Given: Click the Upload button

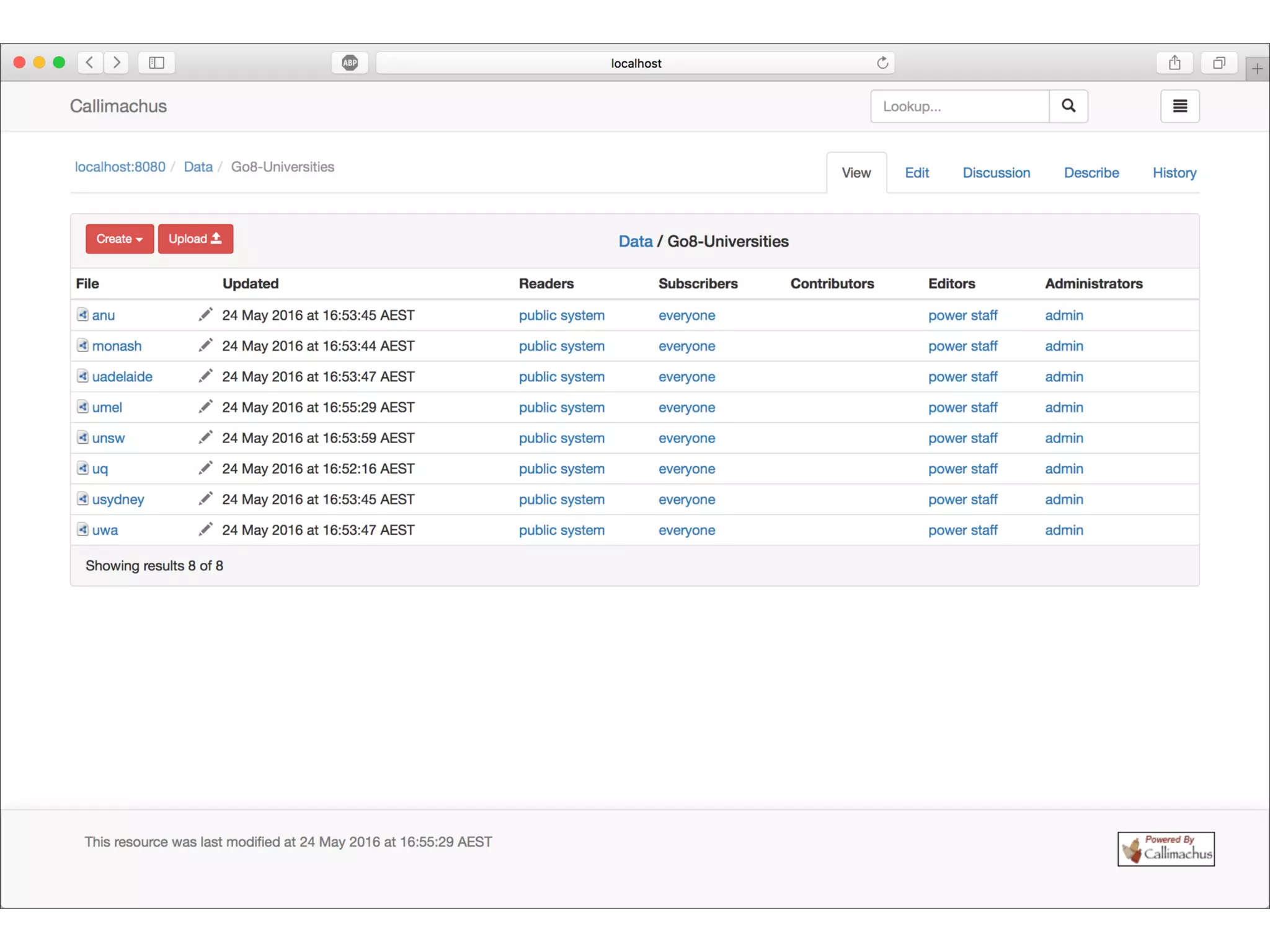Looking at the screenshot, I should click(195, 239).
